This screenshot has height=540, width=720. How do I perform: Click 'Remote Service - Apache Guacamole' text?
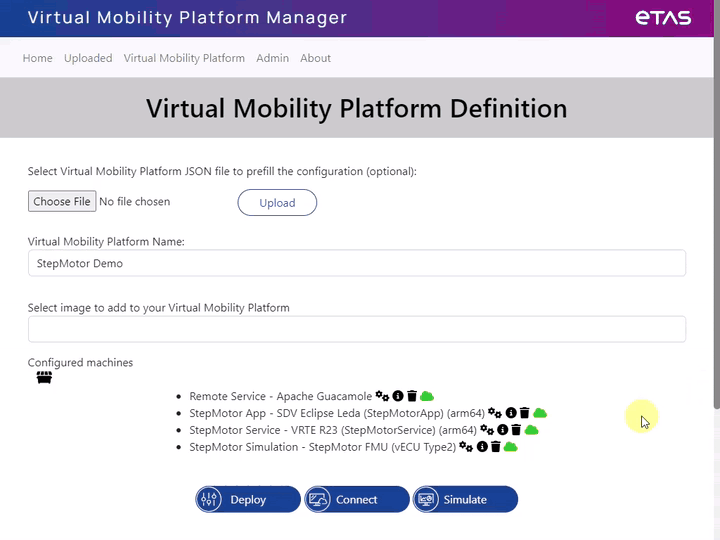click(281, 396)
